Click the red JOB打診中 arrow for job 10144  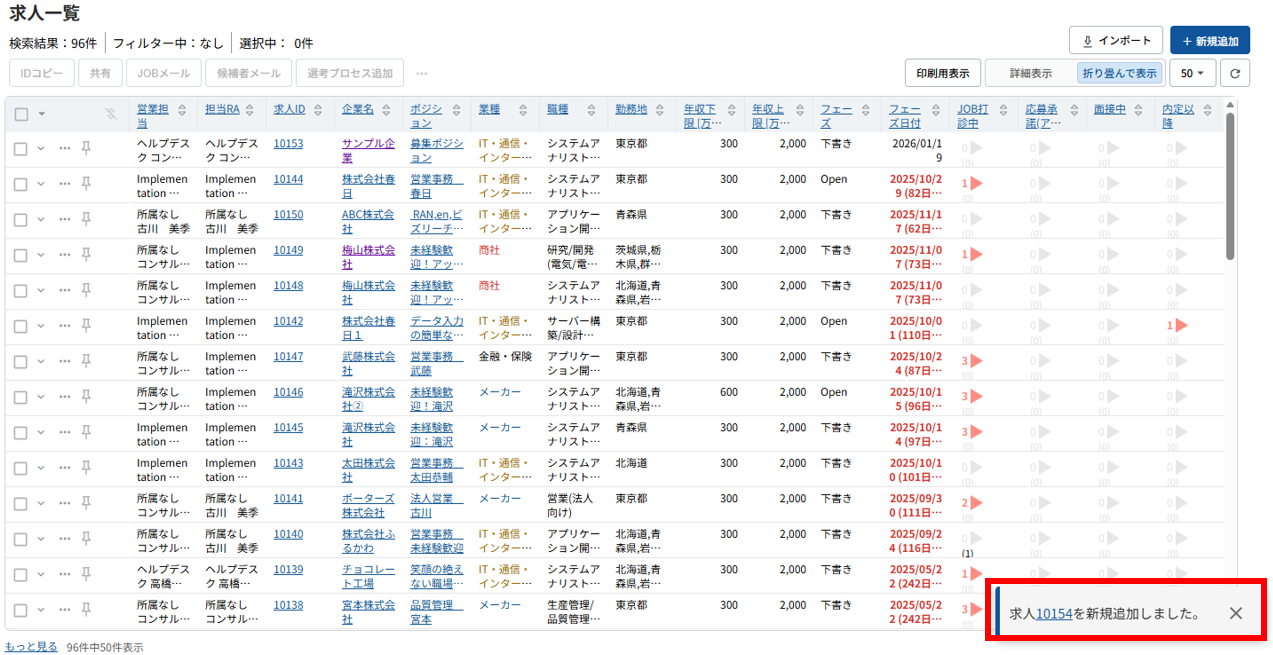(x=976, y=184)
